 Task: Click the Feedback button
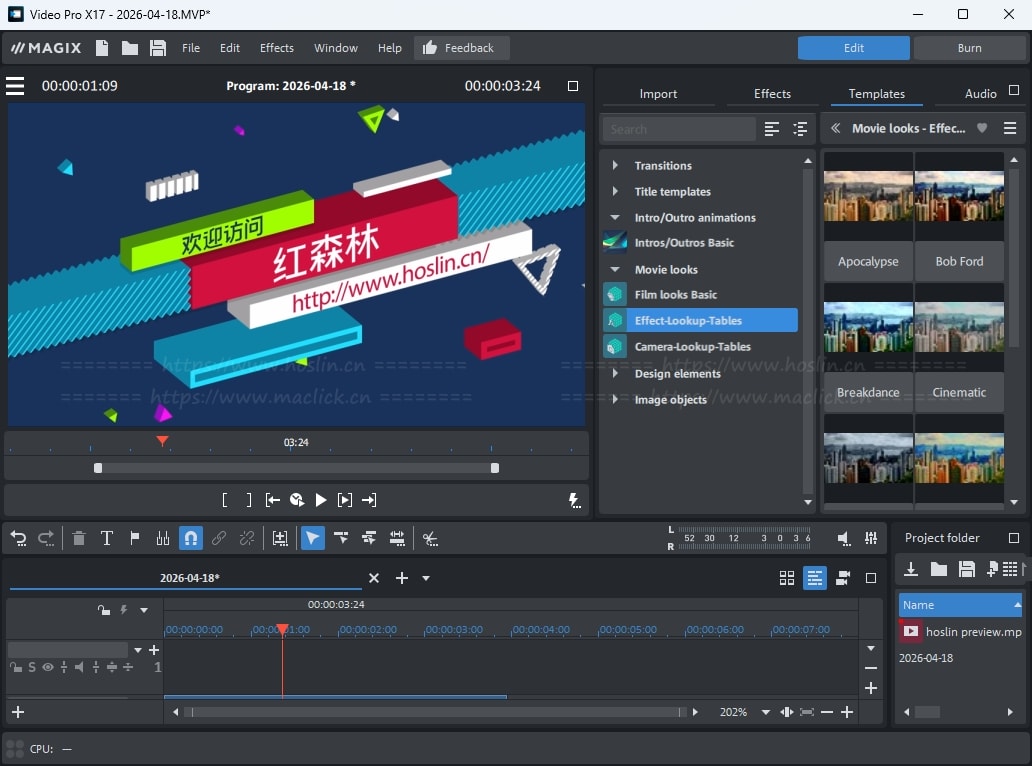461,48
